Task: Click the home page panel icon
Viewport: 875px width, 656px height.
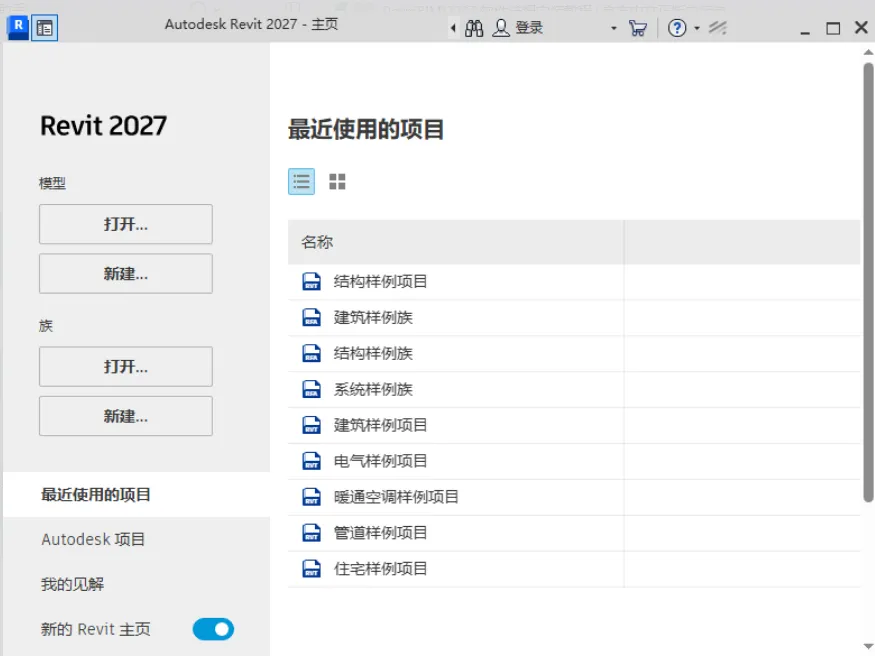Action: (x=45, y=28)
